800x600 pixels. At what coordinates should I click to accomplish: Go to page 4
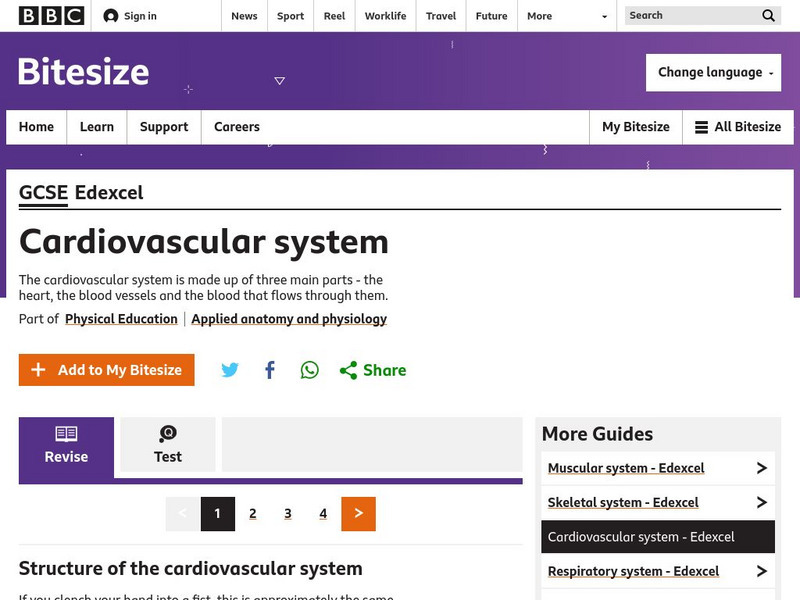coord(323,514)
